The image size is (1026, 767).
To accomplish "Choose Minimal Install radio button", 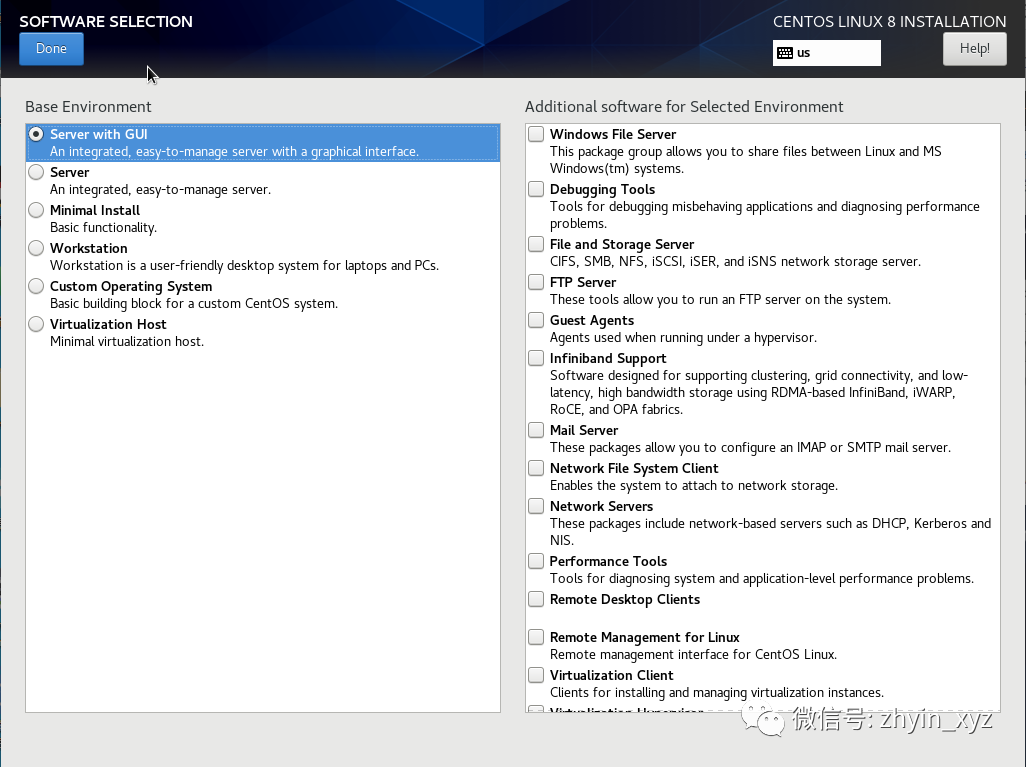I will (x=36, y=210).
